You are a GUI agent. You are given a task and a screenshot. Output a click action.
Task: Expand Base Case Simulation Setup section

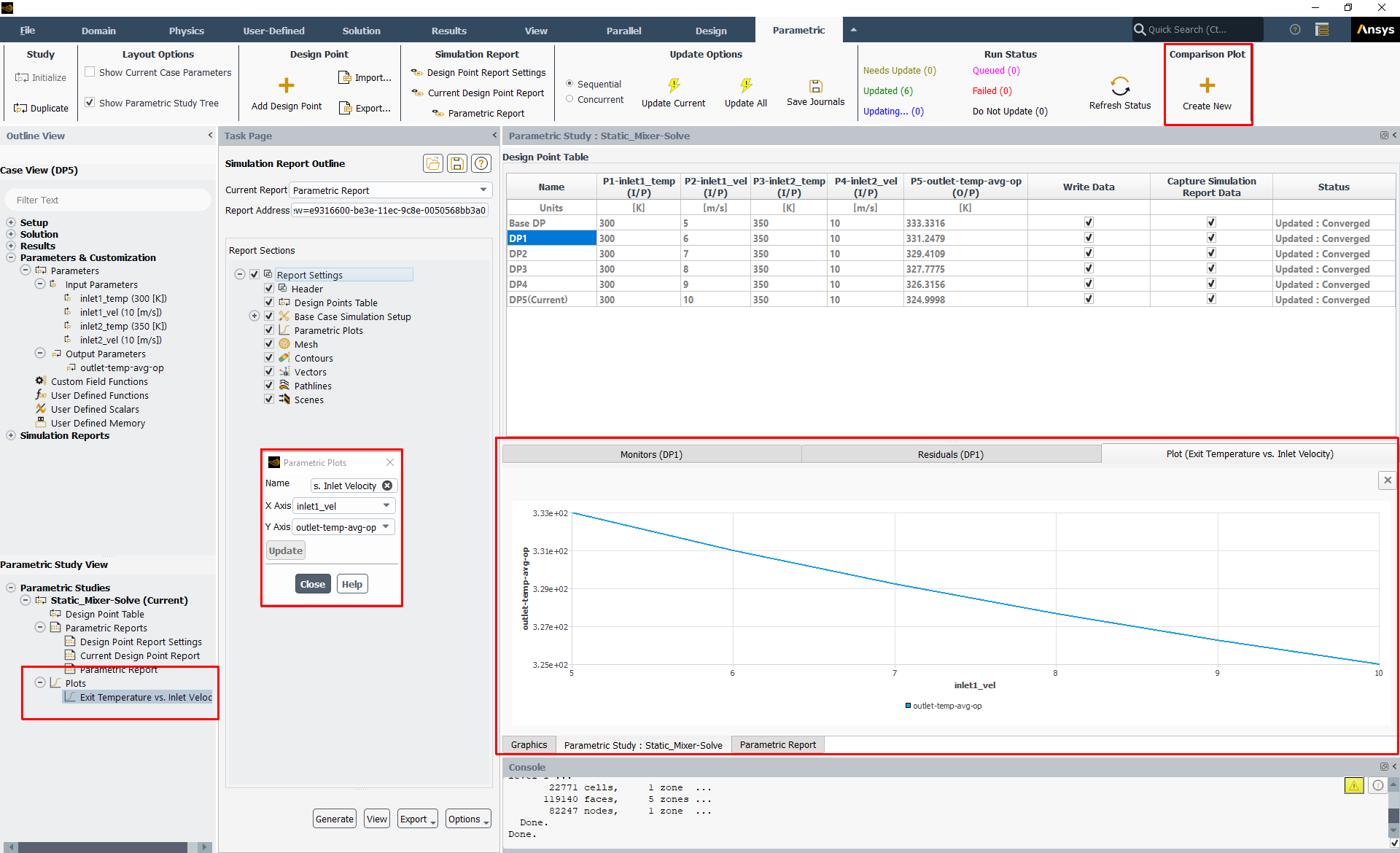tap(254, 316)
